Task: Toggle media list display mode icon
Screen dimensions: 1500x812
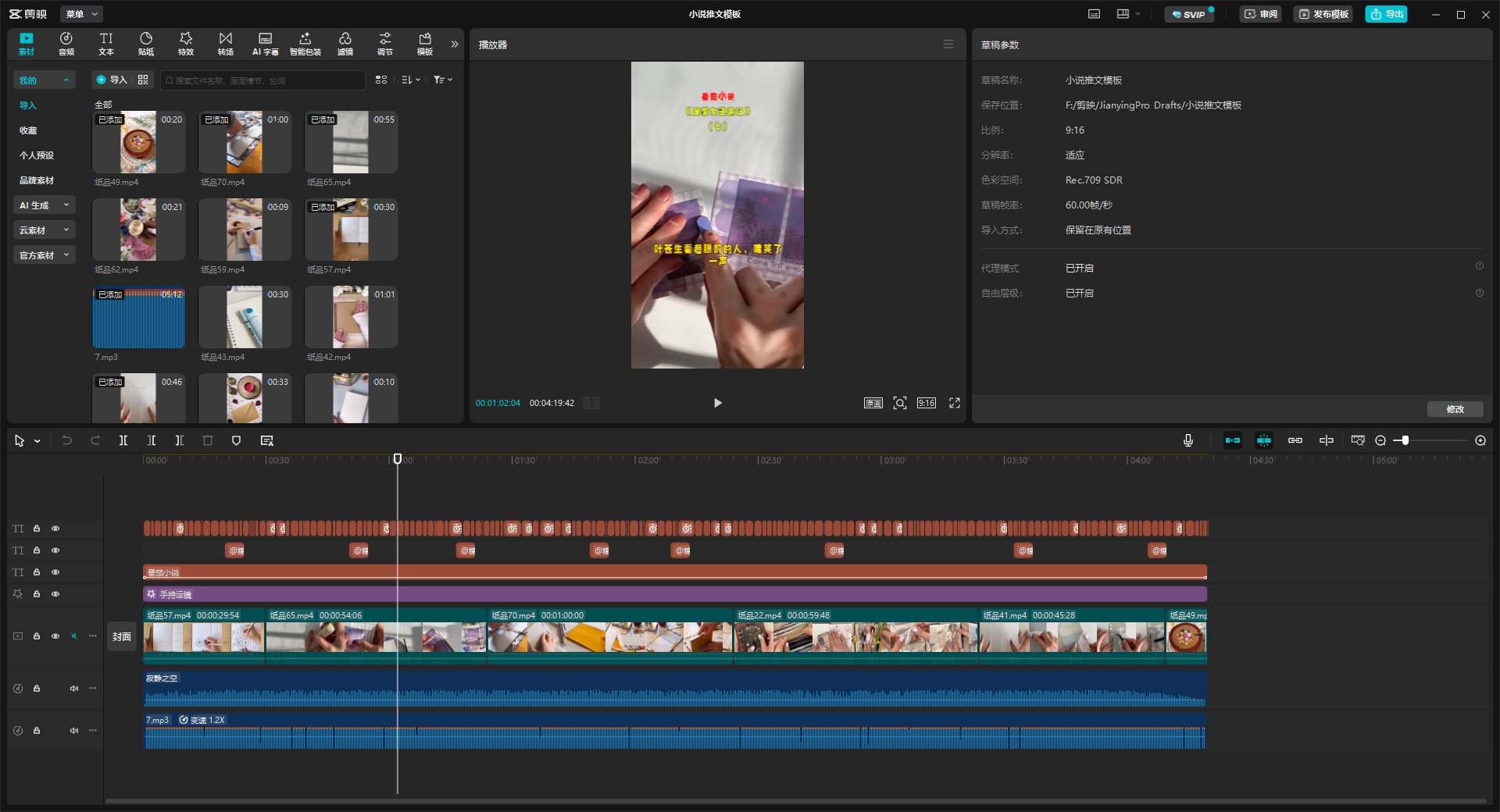Action: (x=381, y=80)
